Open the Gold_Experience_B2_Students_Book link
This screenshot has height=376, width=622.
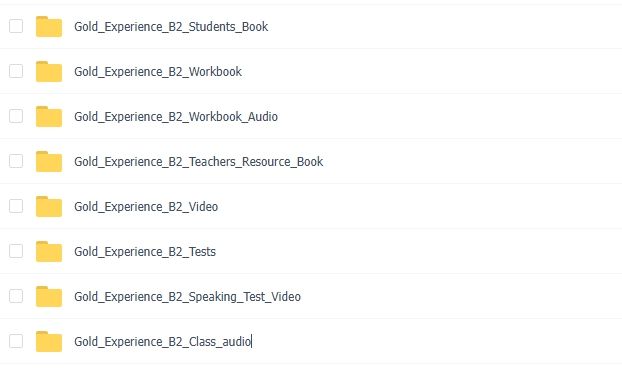tap(171, 27)
